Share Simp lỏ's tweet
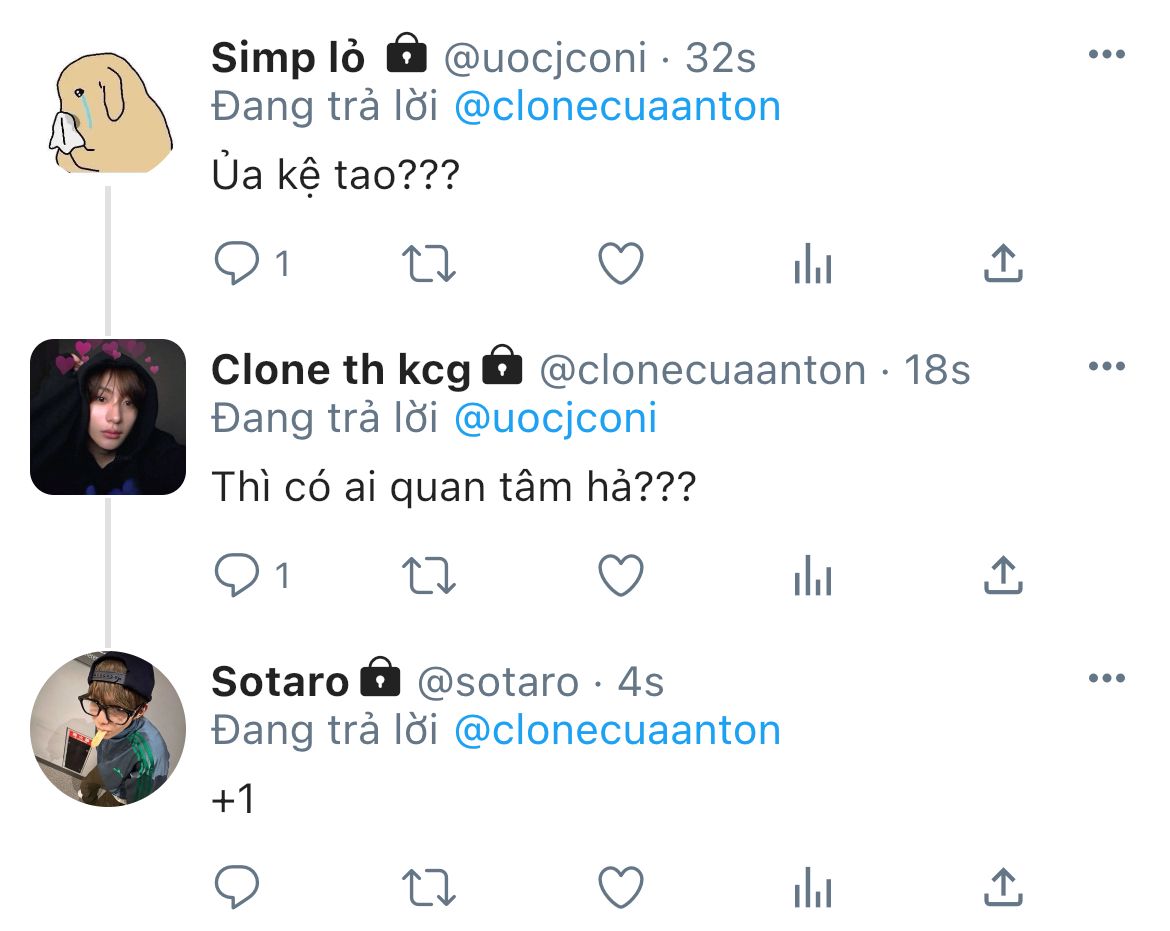Viewport: 1170px width, 931px height. 1002,264
